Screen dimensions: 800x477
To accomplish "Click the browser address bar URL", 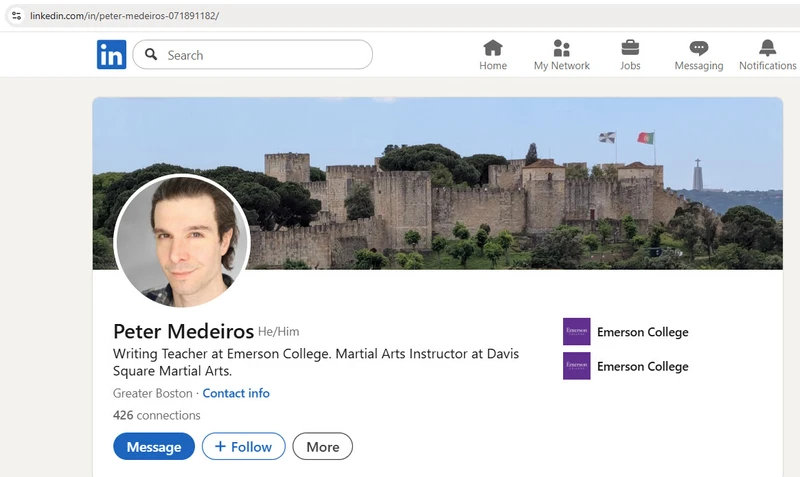I will (124, 16).
